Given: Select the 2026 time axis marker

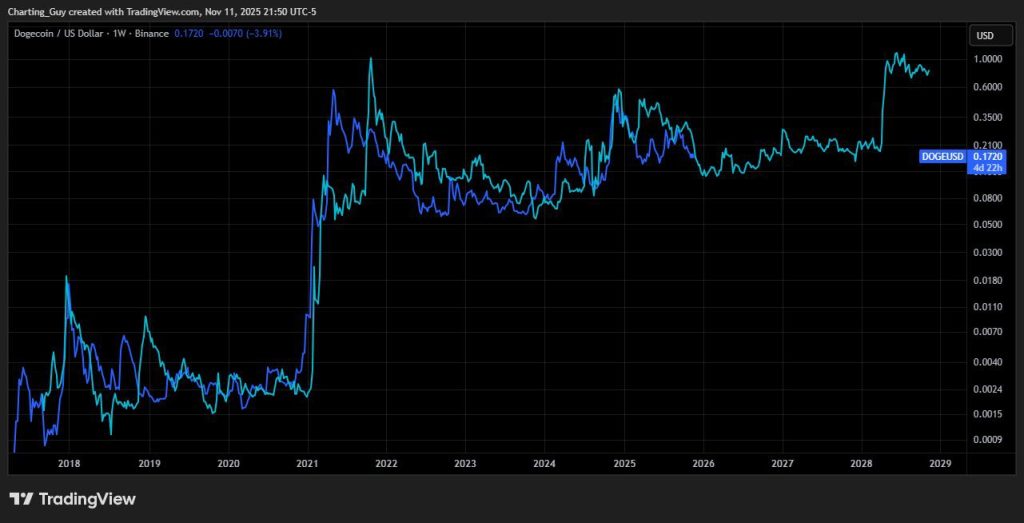Looking at the screenshot, I should tap(702, 463).
